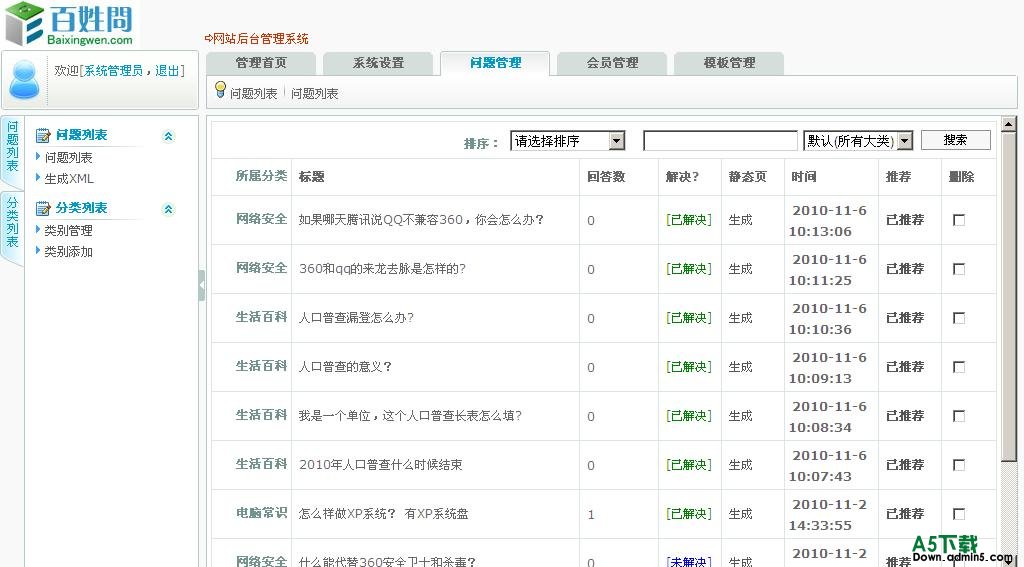Open question 如果哪天腾讯说QQ不兼容360，你会怎么办?
1024x567 pixels.
(421, 220)
